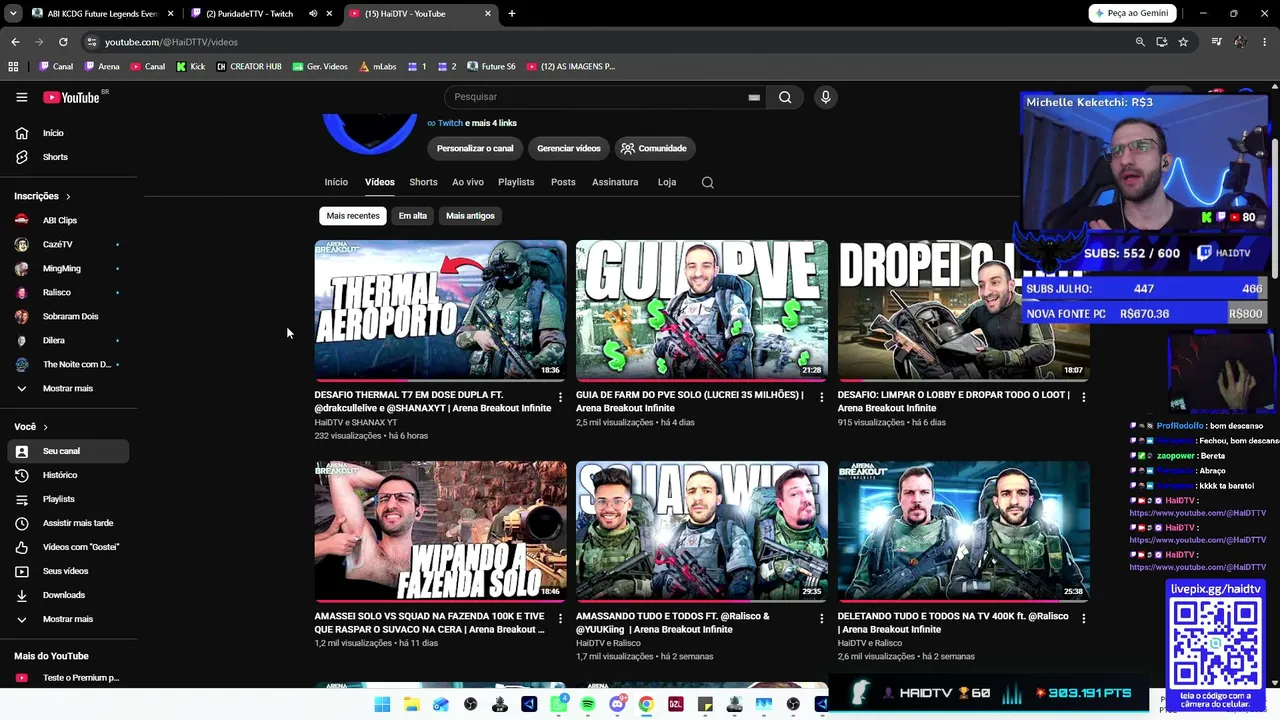This screenshot has height=720, width=1280.
Task: Bookmark this page with the star icon
Action: (x=1183, y=42)
